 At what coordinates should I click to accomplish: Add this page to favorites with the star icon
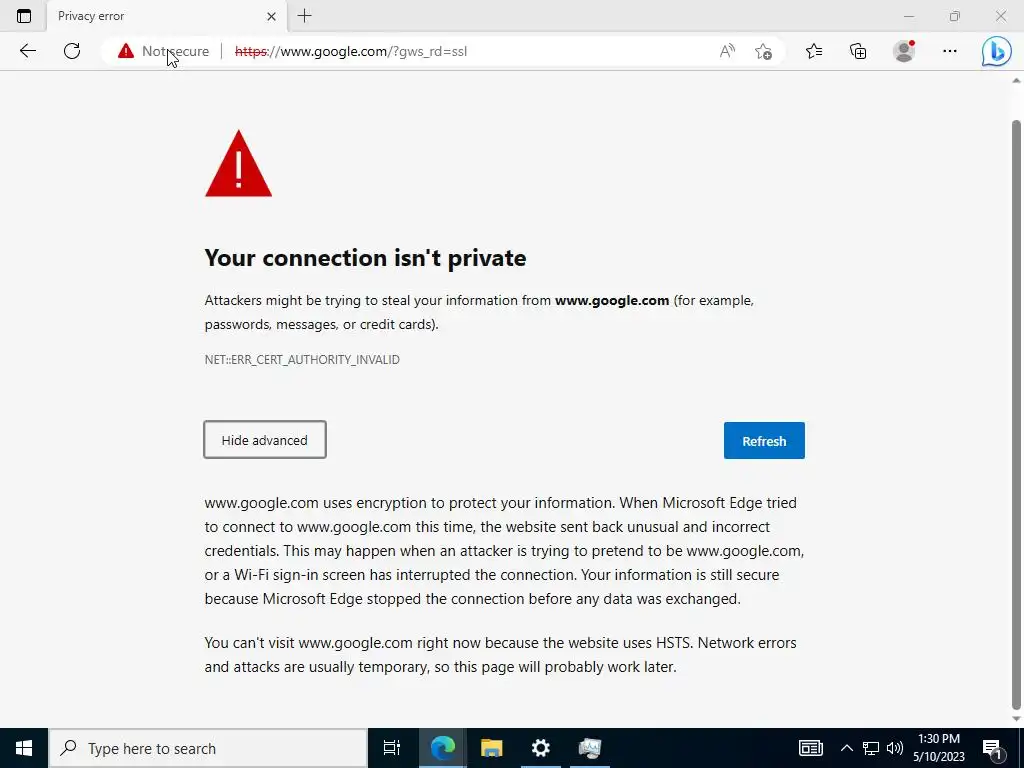pos(763,51)
